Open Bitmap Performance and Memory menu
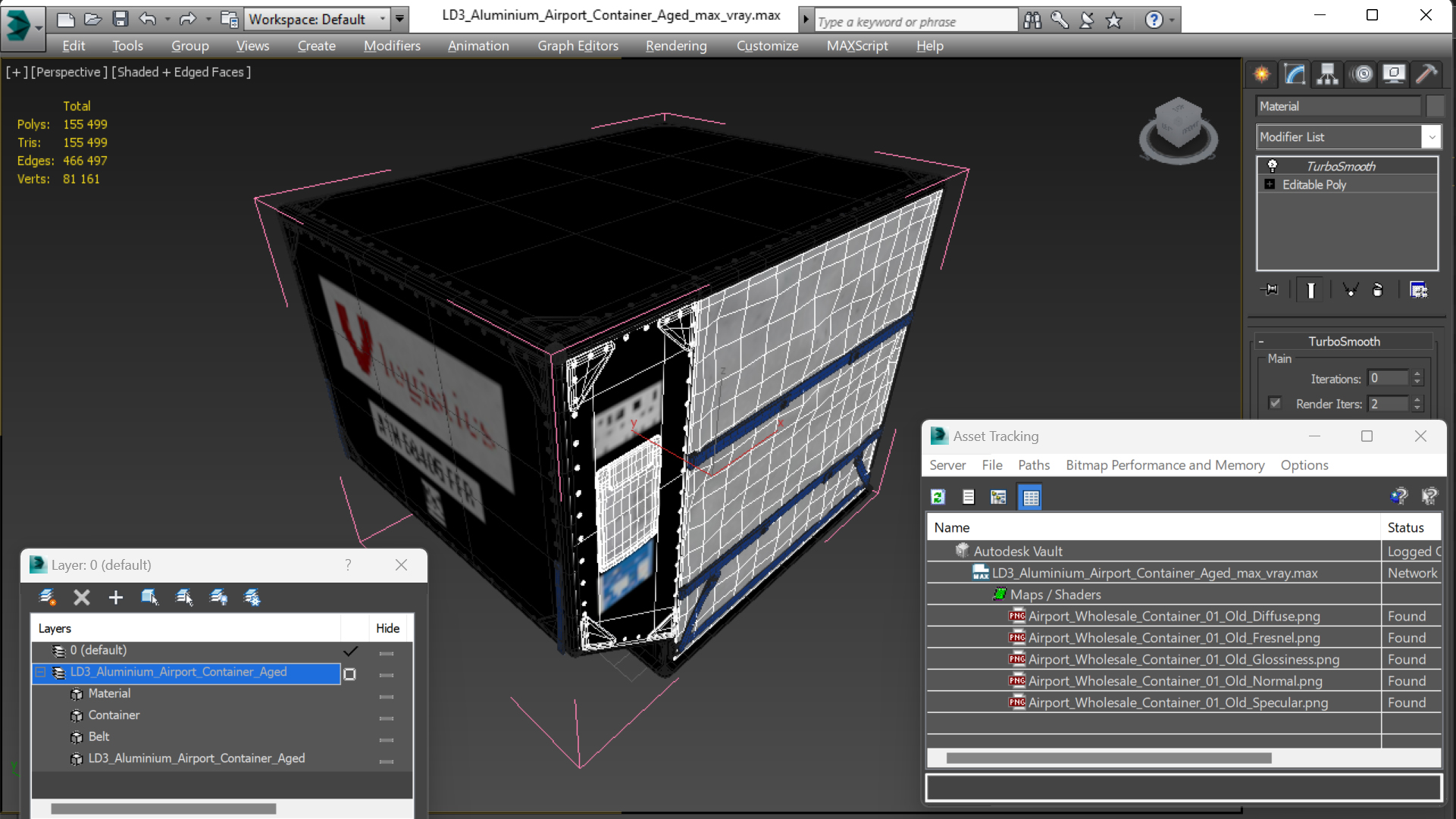This screenshot has height=819, width=1456. click(x=1165, y=465)
